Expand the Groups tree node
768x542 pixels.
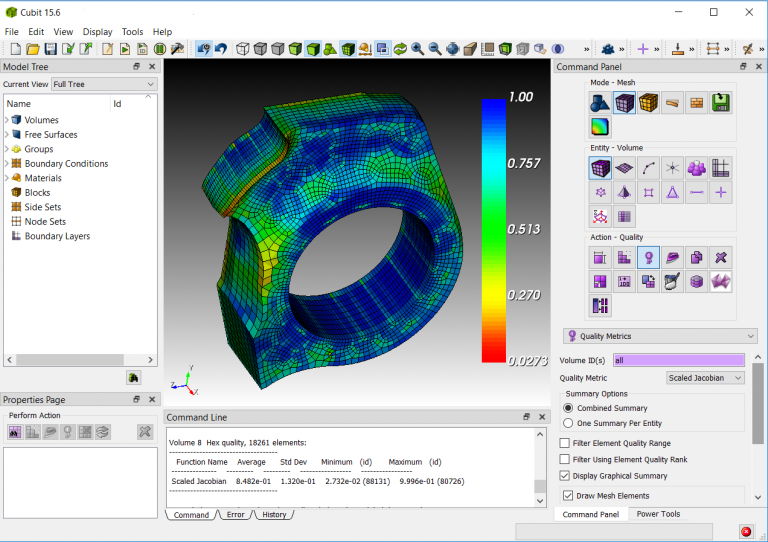coord(7,149)
